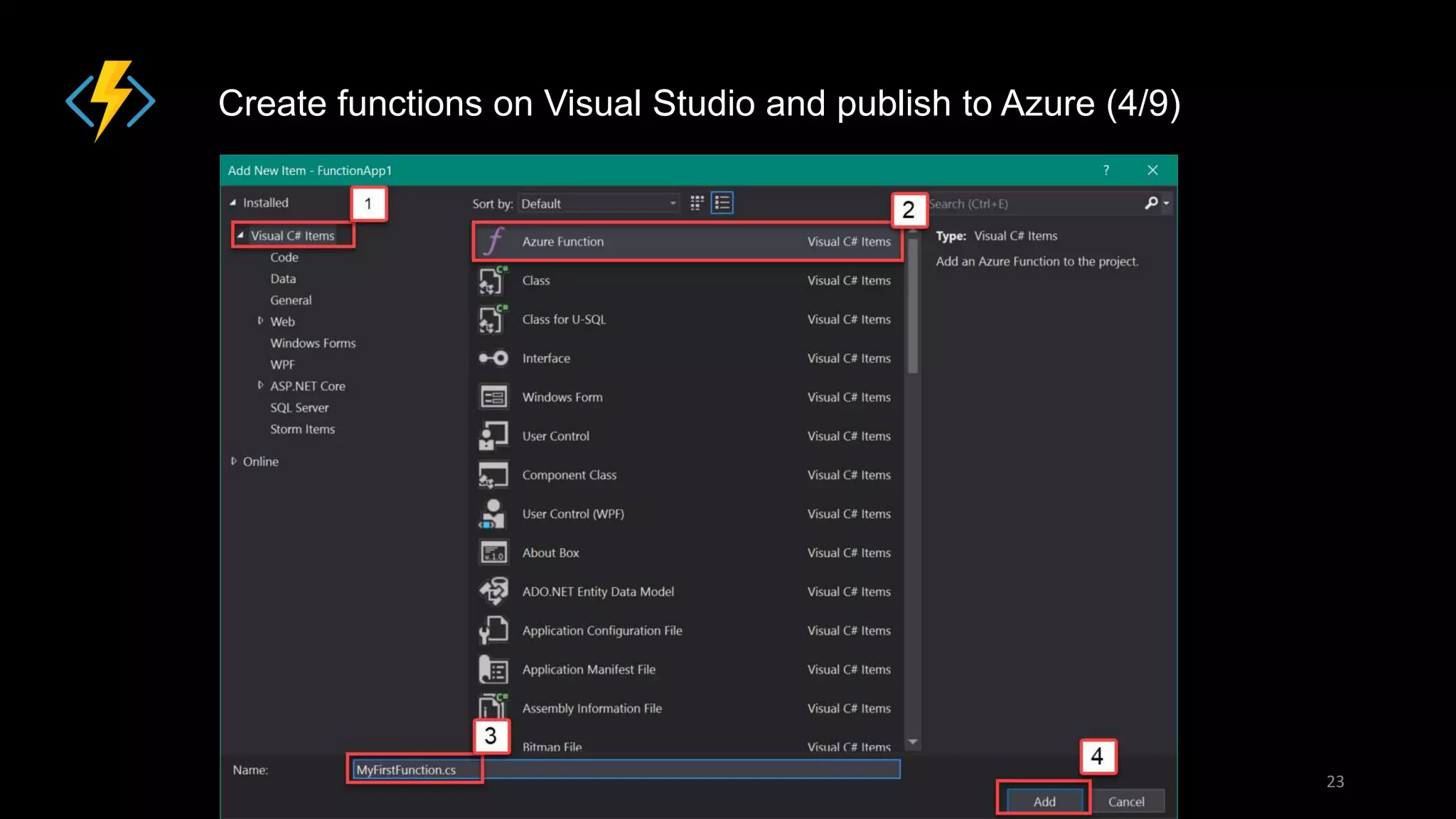Image resolution: width=1456 pixels, height=819 pixels.
Task: Select the Azure Function row text
Action: [563, 241]
